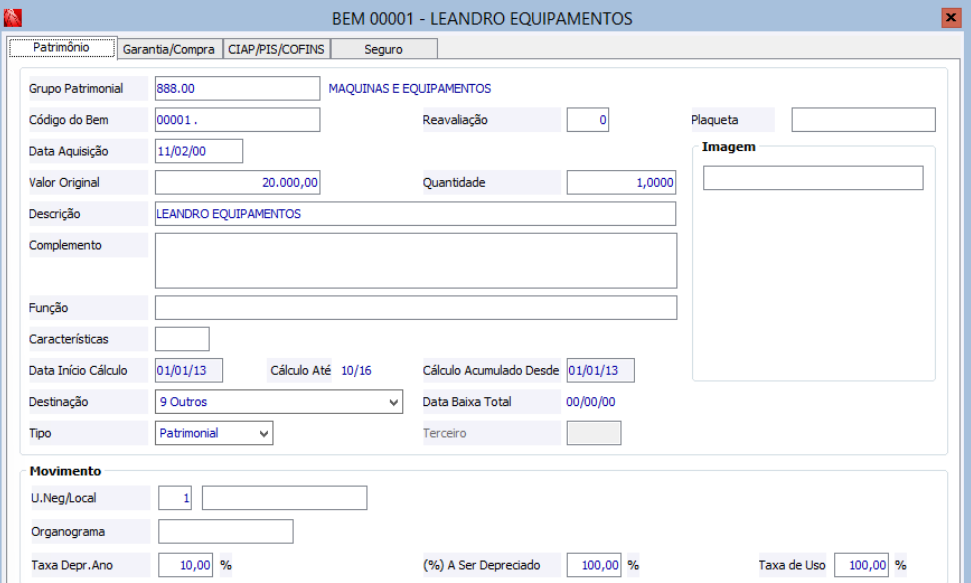Switch to the Patrimônio tab

pyautogui.click(x=62, y=48)
